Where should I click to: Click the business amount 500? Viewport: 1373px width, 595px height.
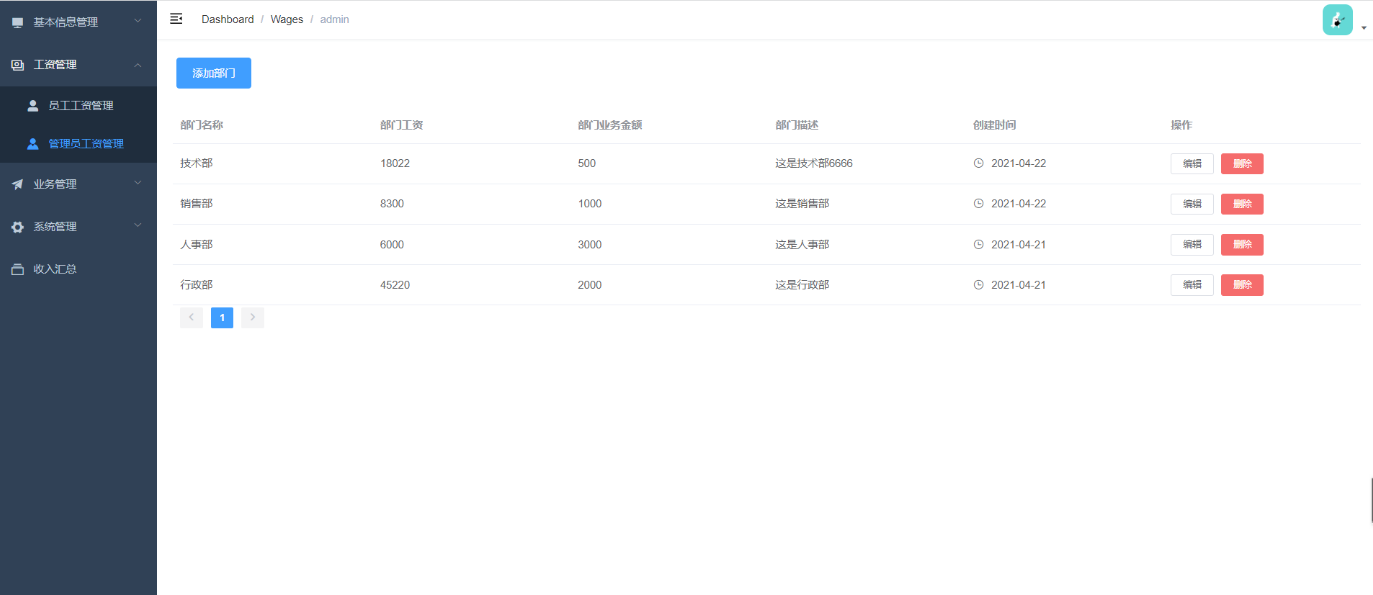(x=587, y=163)
